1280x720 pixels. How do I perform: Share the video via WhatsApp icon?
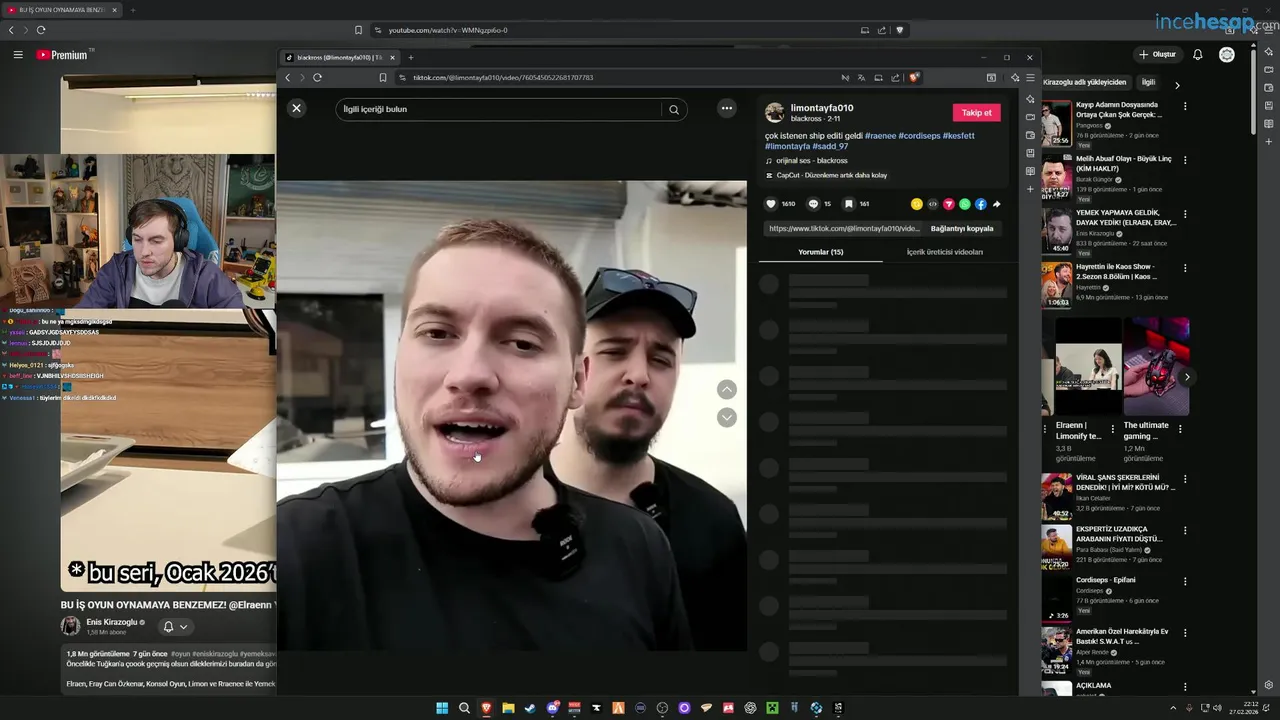coord(965,204)
